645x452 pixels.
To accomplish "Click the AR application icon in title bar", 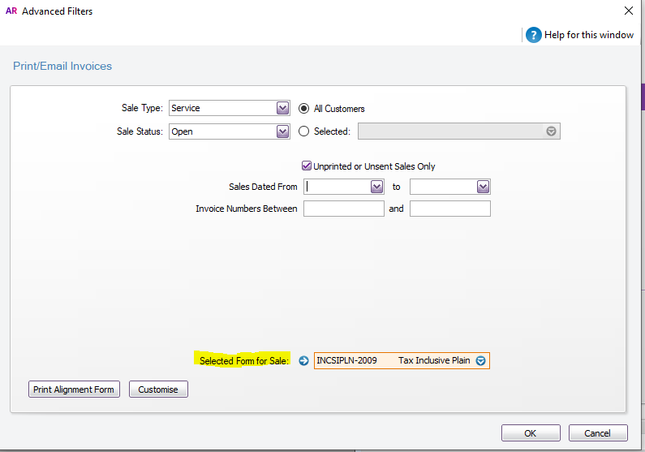I will (10, 10).
